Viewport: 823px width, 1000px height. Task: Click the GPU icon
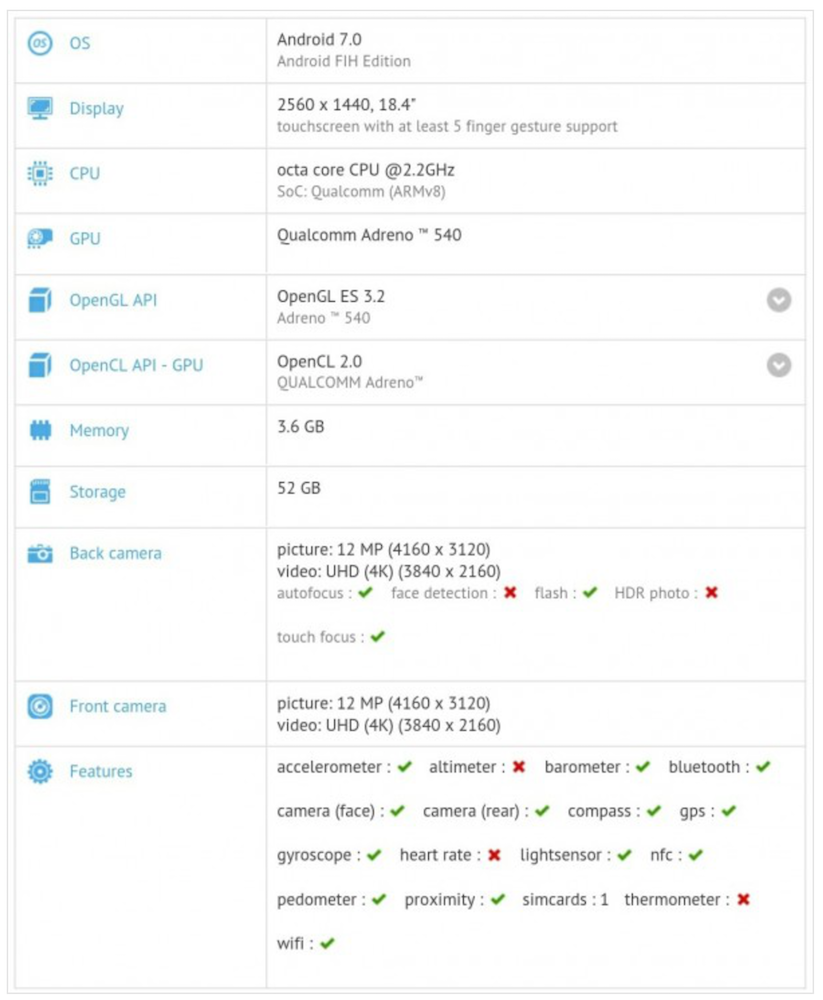[40, 238]
